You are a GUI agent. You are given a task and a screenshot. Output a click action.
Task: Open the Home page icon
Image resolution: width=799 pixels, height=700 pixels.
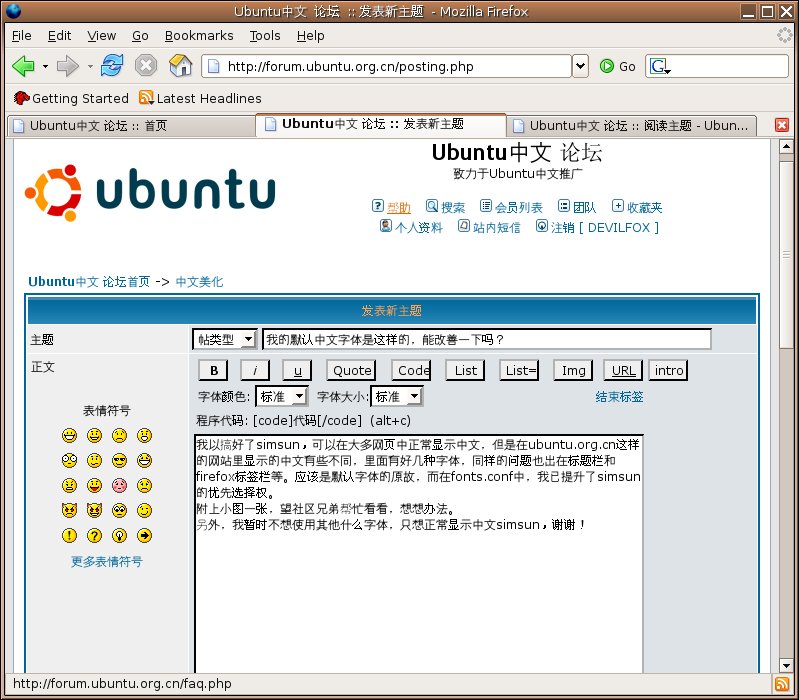(x=180, y=65)
